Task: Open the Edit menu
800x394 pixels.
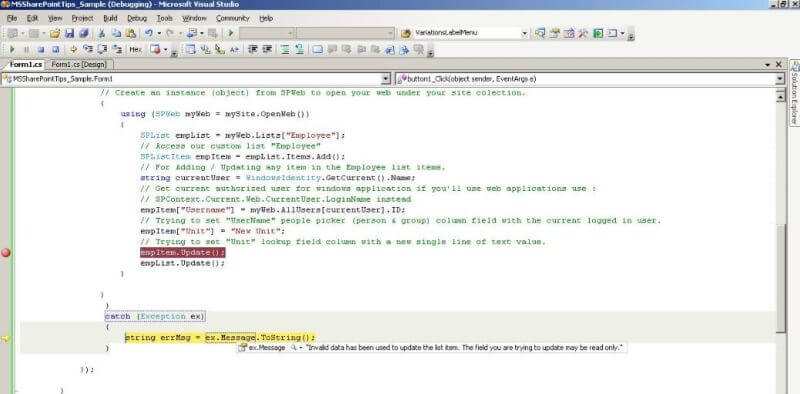Action: [33, 18]
